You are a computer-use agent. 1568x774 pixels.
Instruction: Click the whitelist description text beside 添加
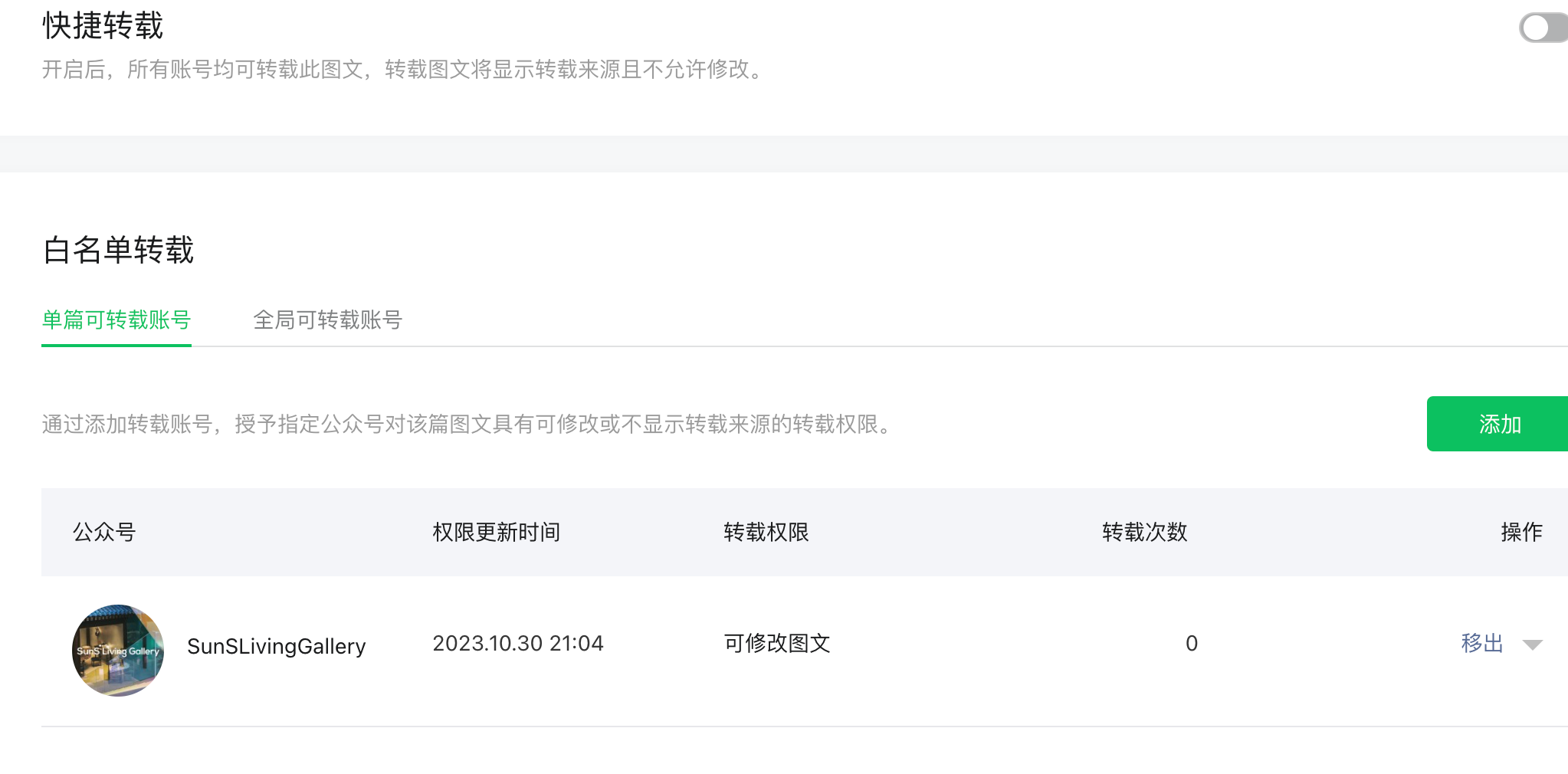(x=469, y=424)
